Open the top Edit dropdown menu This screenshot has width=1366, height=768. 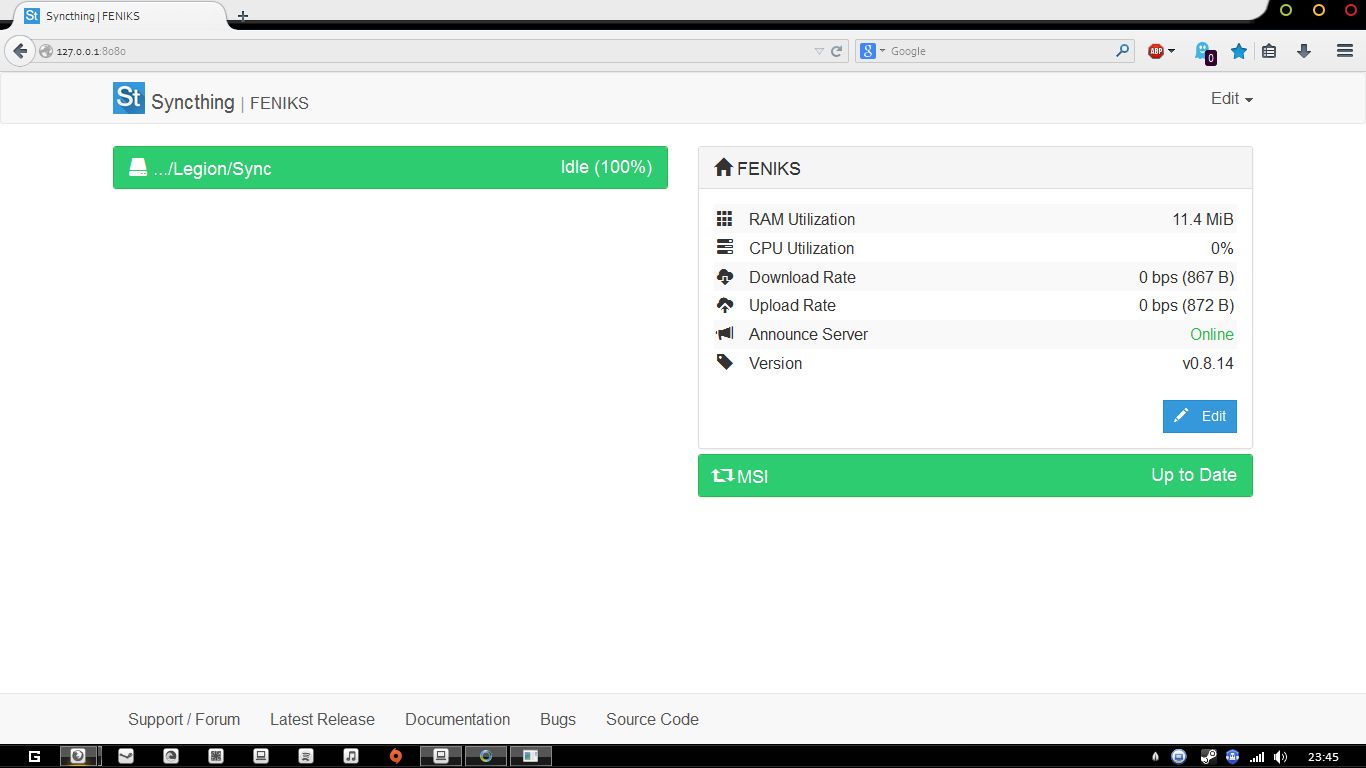pyautogui.click(x=1231, y=98)
